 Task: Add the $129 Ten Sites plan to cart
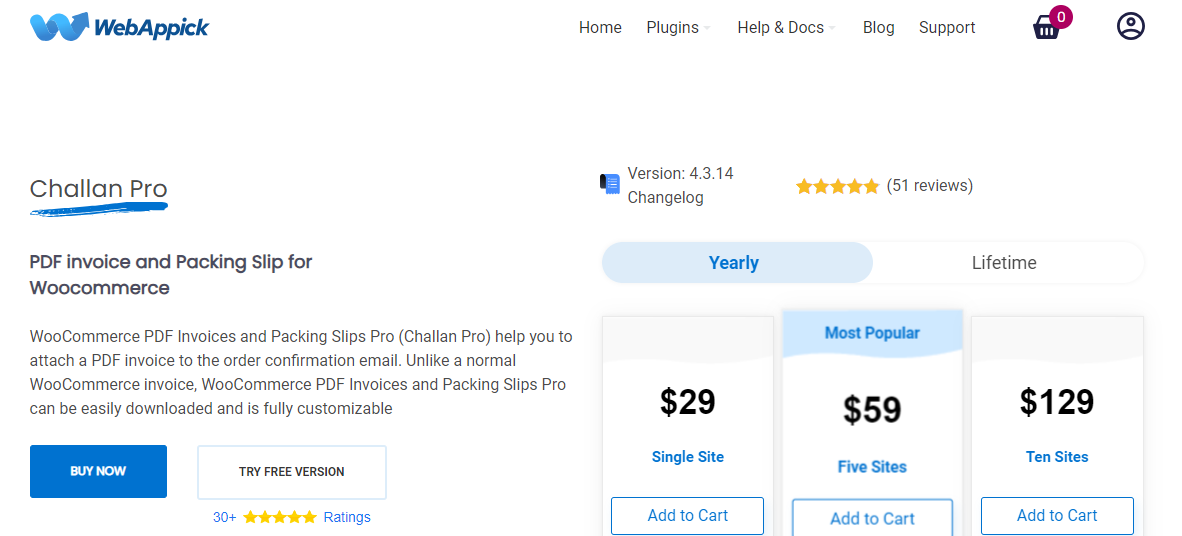coord(1057,516)
